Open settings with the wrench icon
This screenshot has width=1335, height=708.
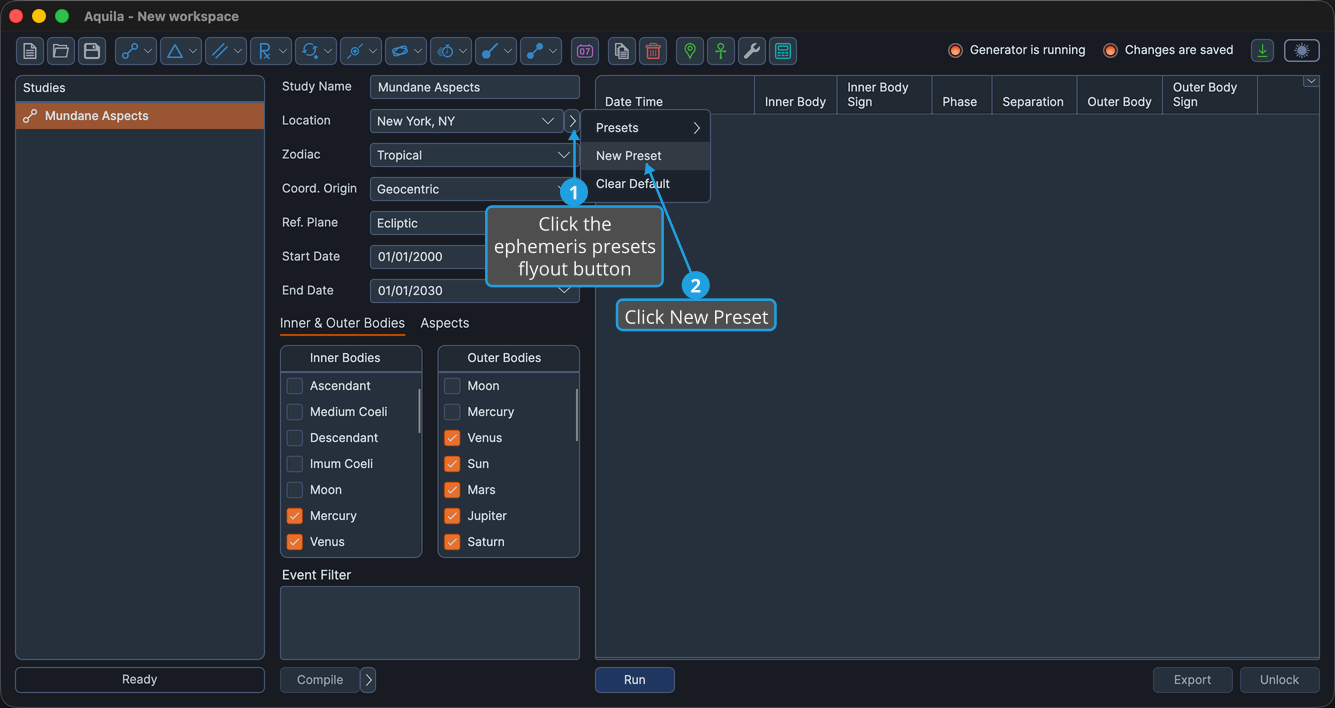[752, 51]
